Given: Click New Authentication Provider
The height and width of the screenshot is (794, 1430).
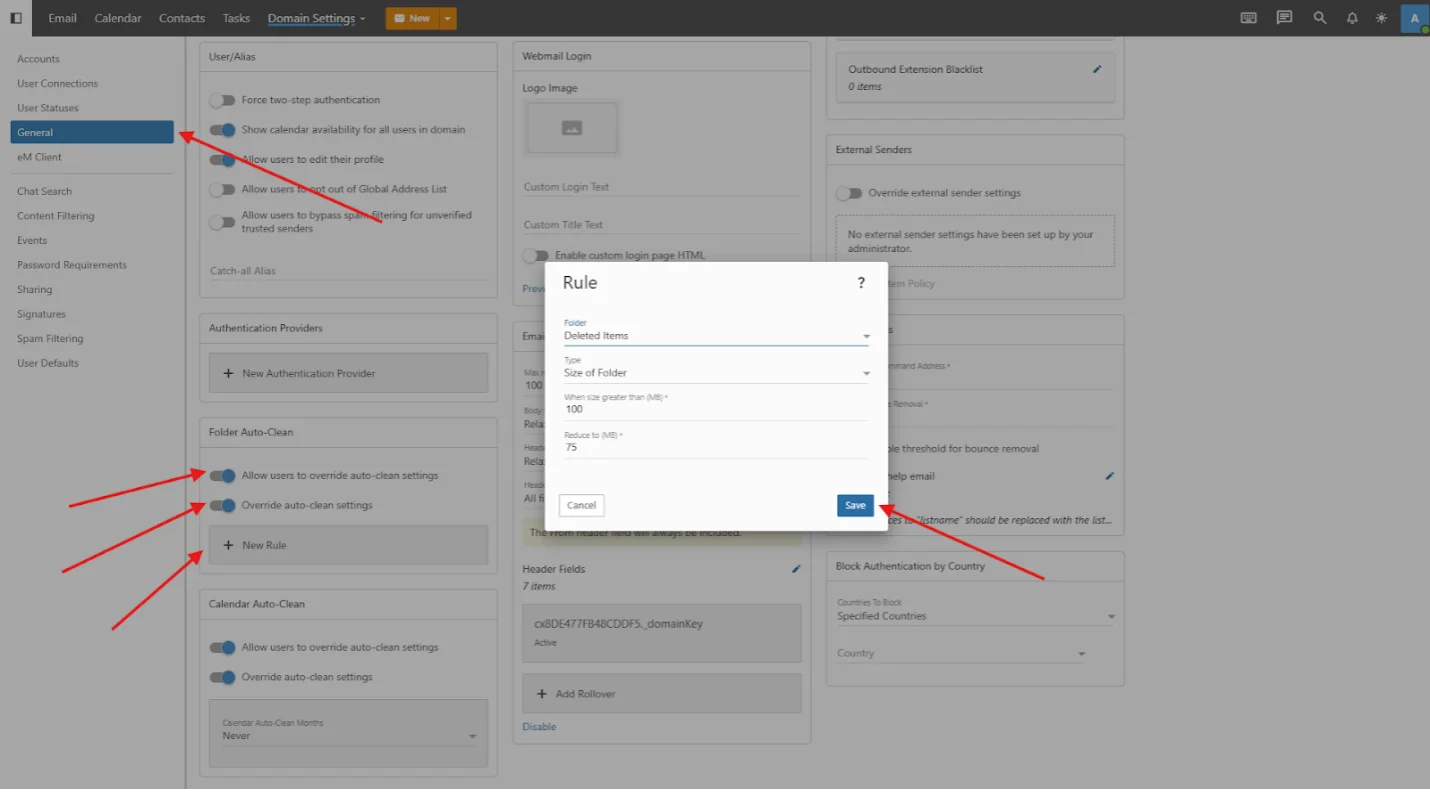Looking at the screenshot, I should tap(348, 373).
